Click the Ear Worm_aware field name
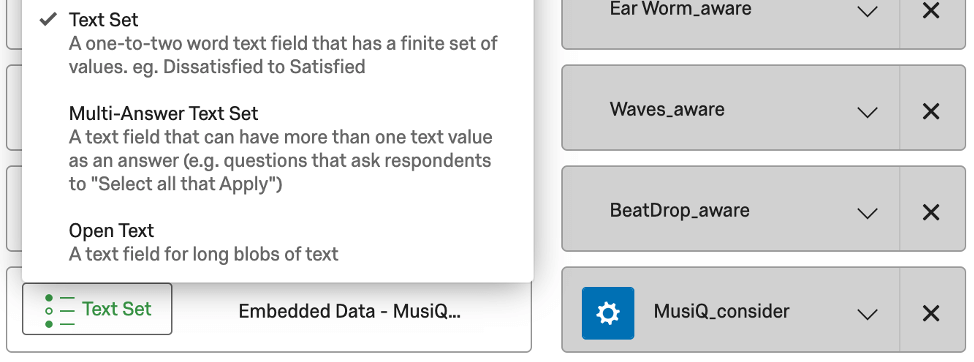 (681, 9)
